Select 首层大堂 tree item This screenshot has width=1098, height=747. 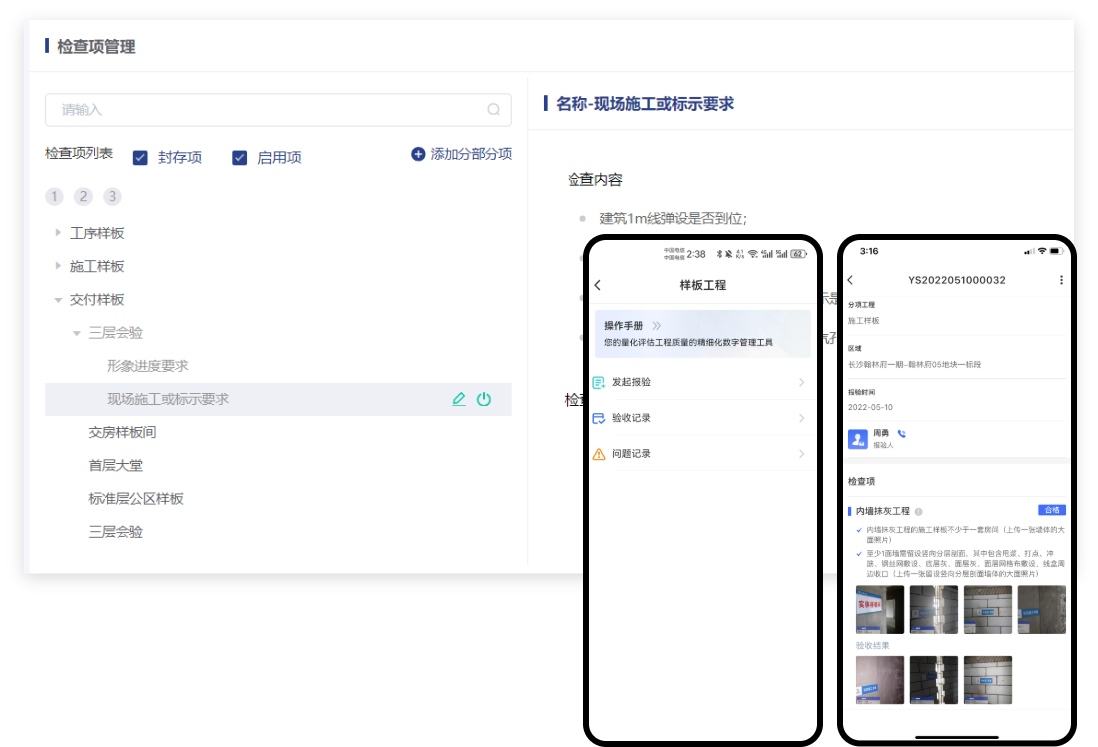[x=116, y=466]
